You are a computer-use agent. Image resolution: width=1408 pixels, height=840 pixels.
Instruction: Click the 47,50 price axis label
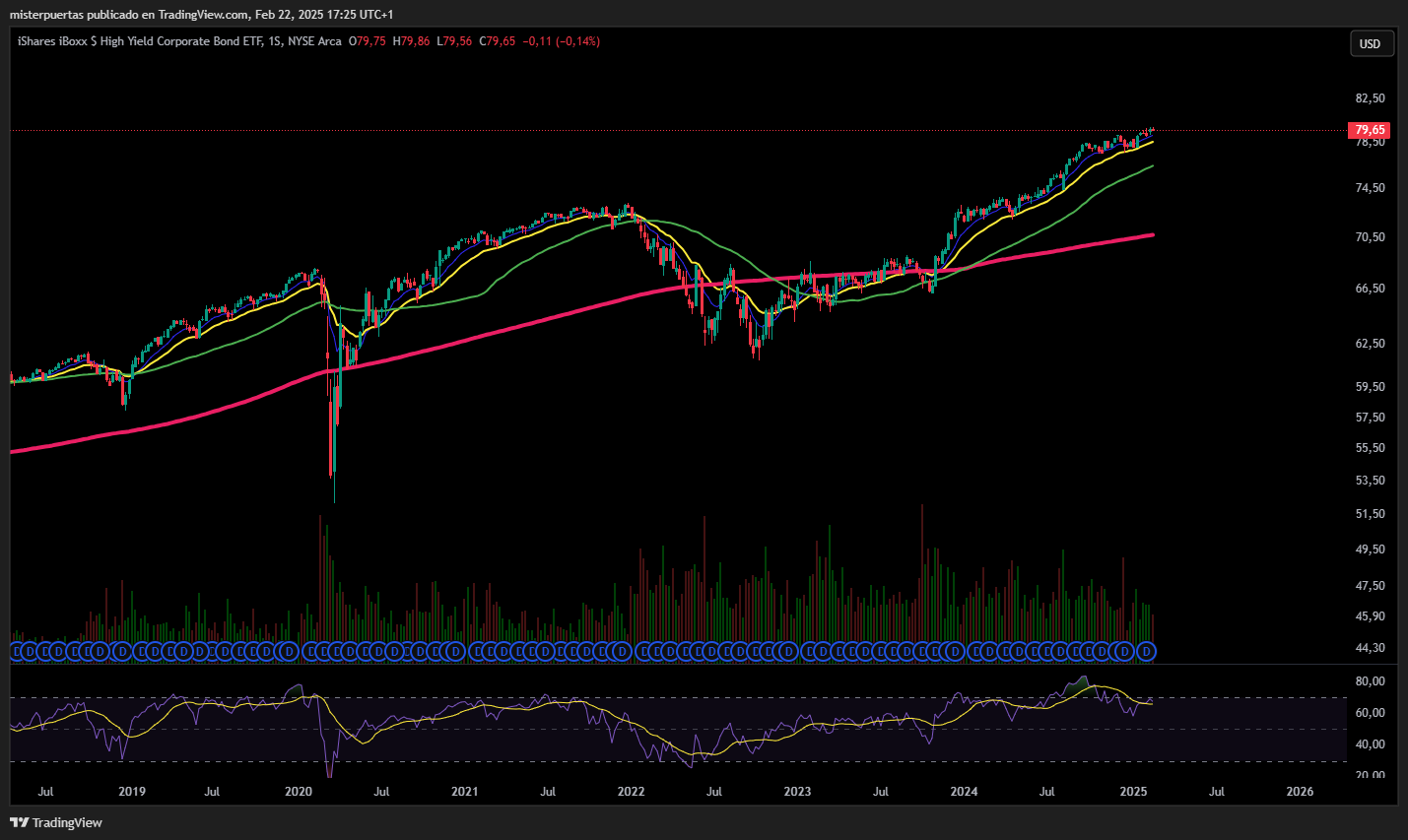tap(1371, 586)
